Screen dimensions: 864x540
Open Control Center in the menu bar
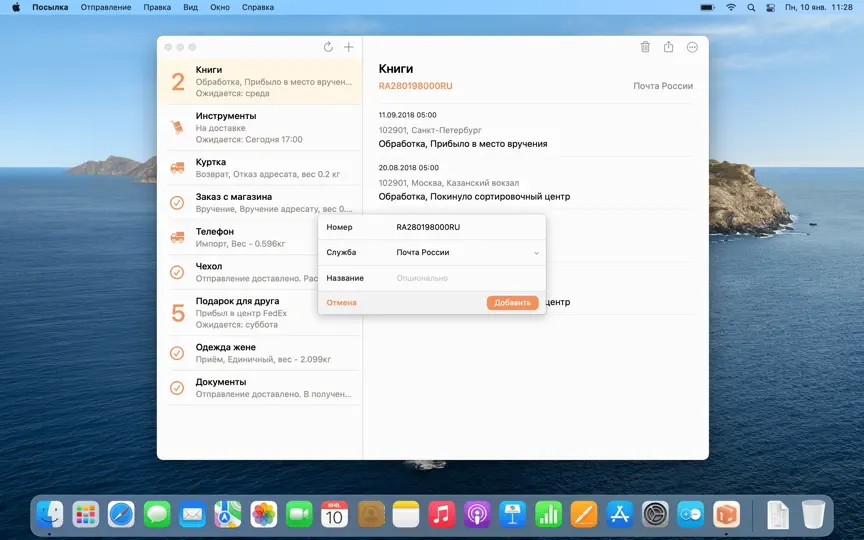click(770, 8)
